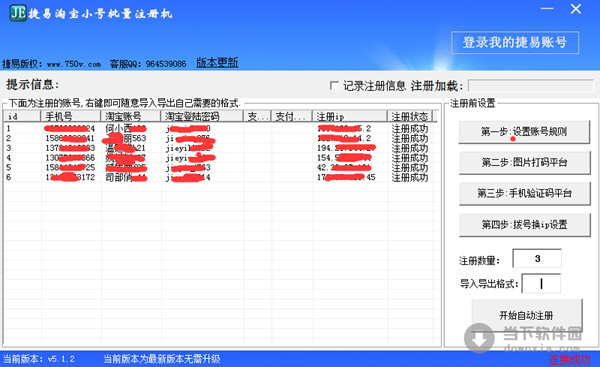Image resolution: width=600 pixels, height=367 pixels.
Task: Select row with id 5
Action: [x=220, y=168]
